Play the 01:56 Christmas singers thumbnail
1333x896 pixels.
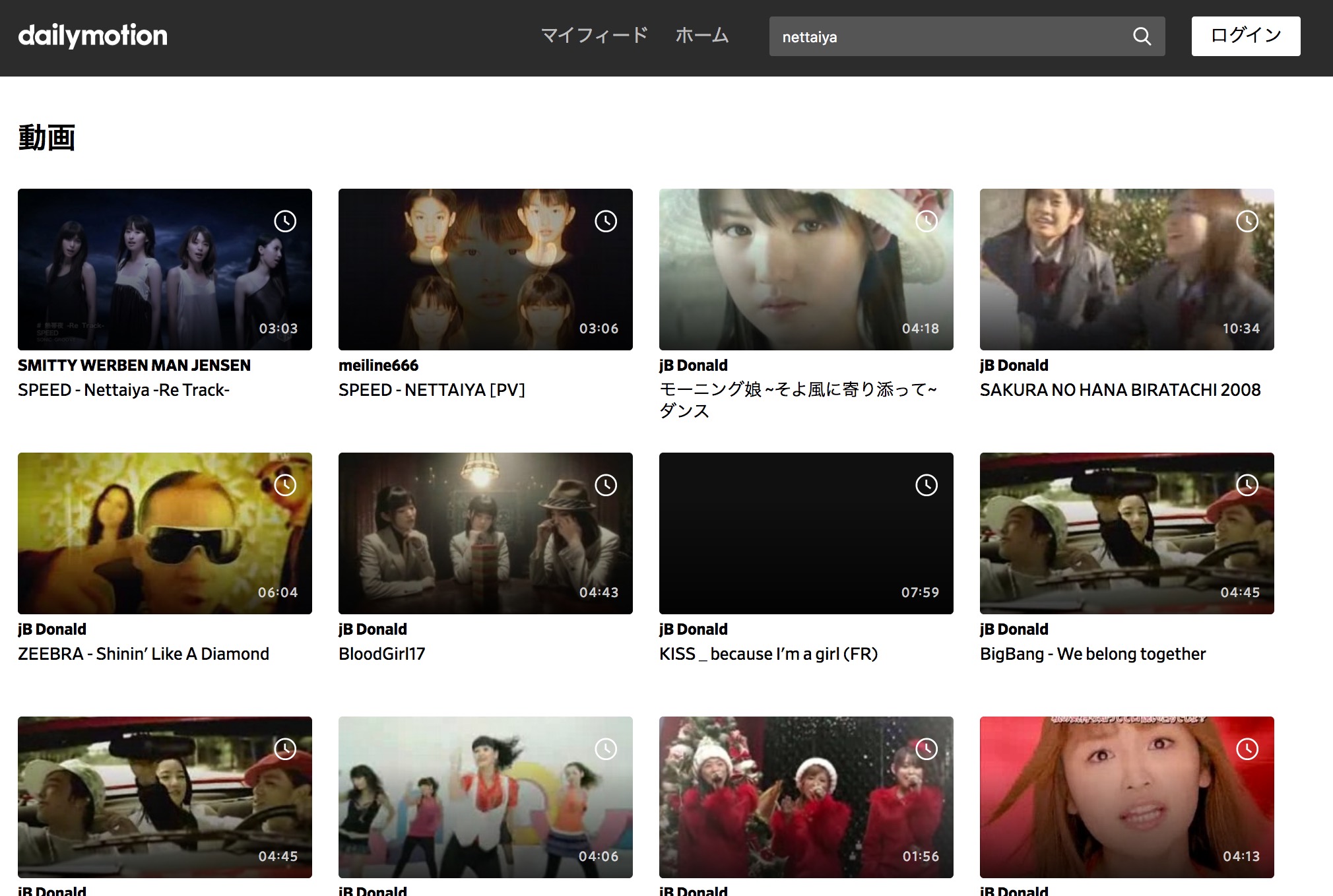(806, 797)
